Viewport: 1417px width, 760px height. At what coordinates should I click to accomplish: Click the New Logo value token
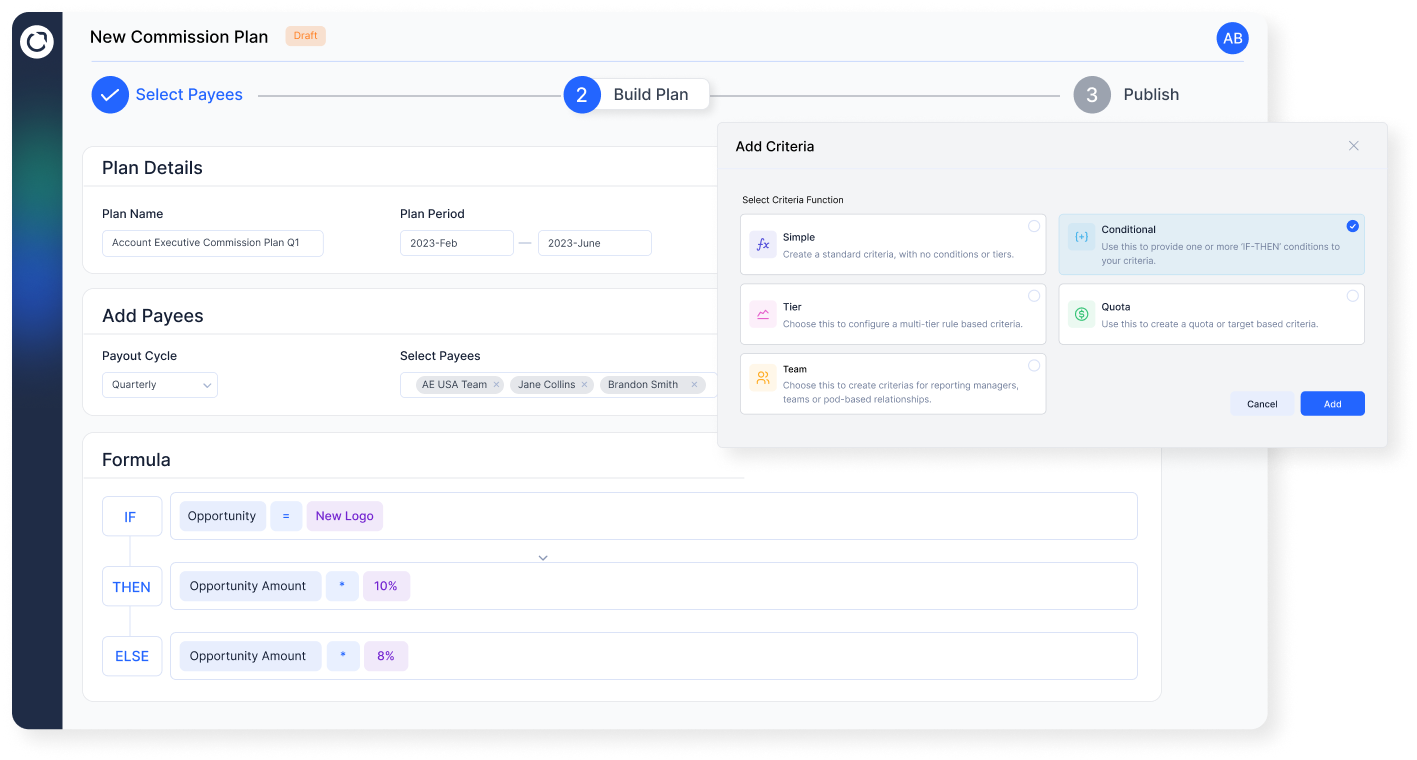(345, 516)
